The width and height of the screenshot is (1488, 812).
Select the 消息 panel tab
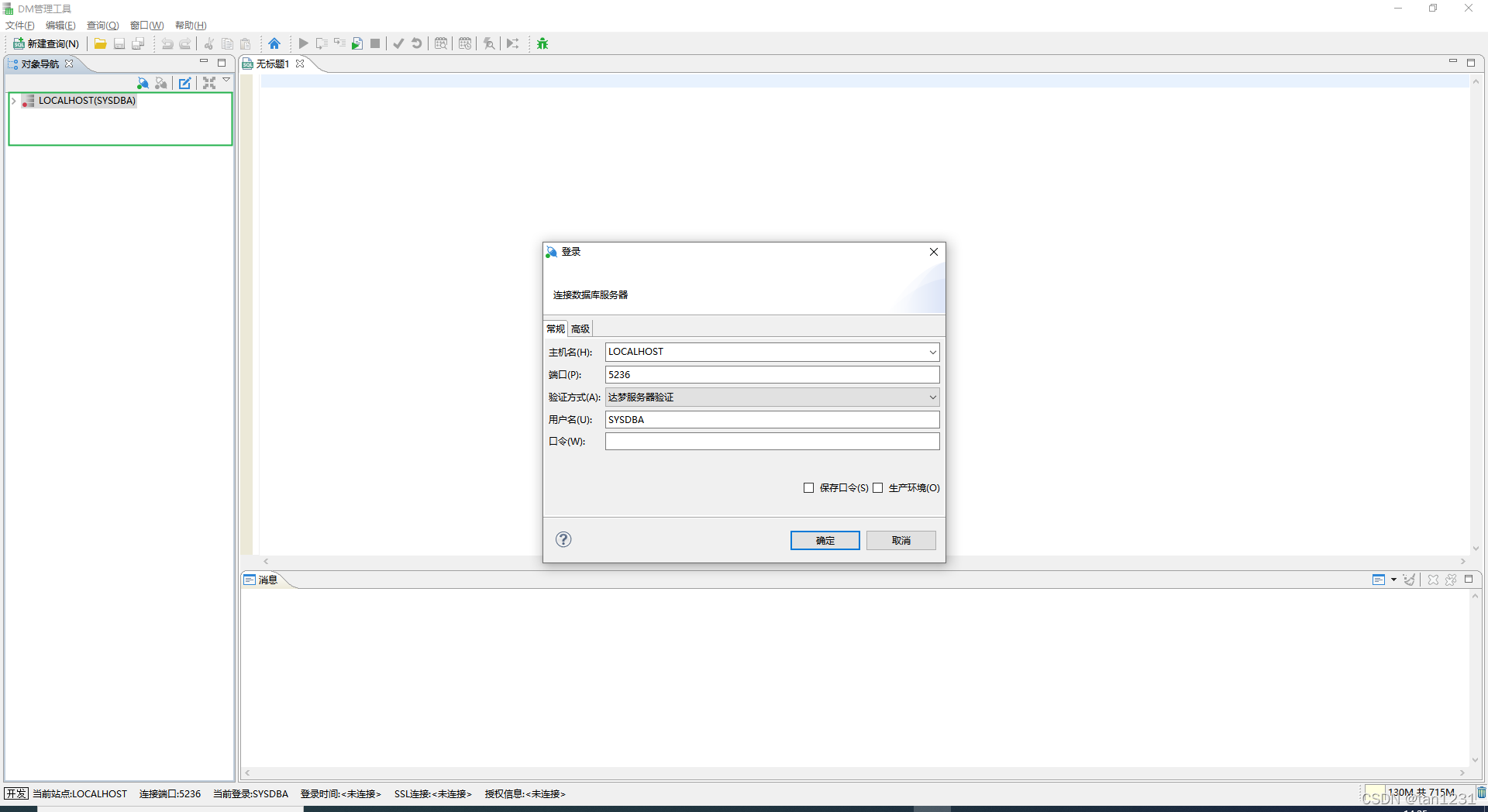pyautogui.click(x=267, y=580)
